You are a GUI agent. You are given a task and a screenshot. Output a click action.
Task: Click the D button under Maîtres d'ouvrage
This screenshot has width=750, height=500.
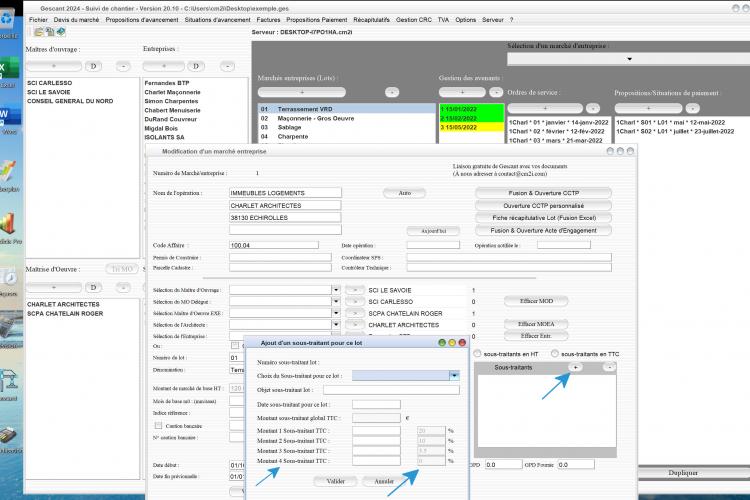(x=93, y=66)
